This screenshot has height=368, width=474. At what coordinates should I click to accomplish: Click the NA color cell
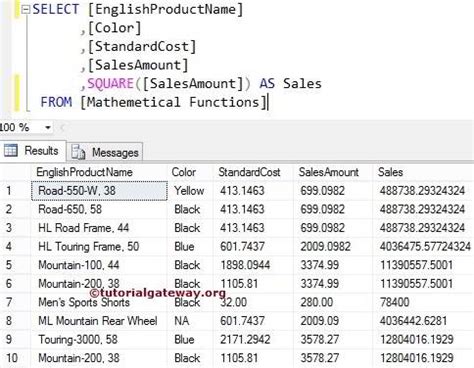pos(190,321)
